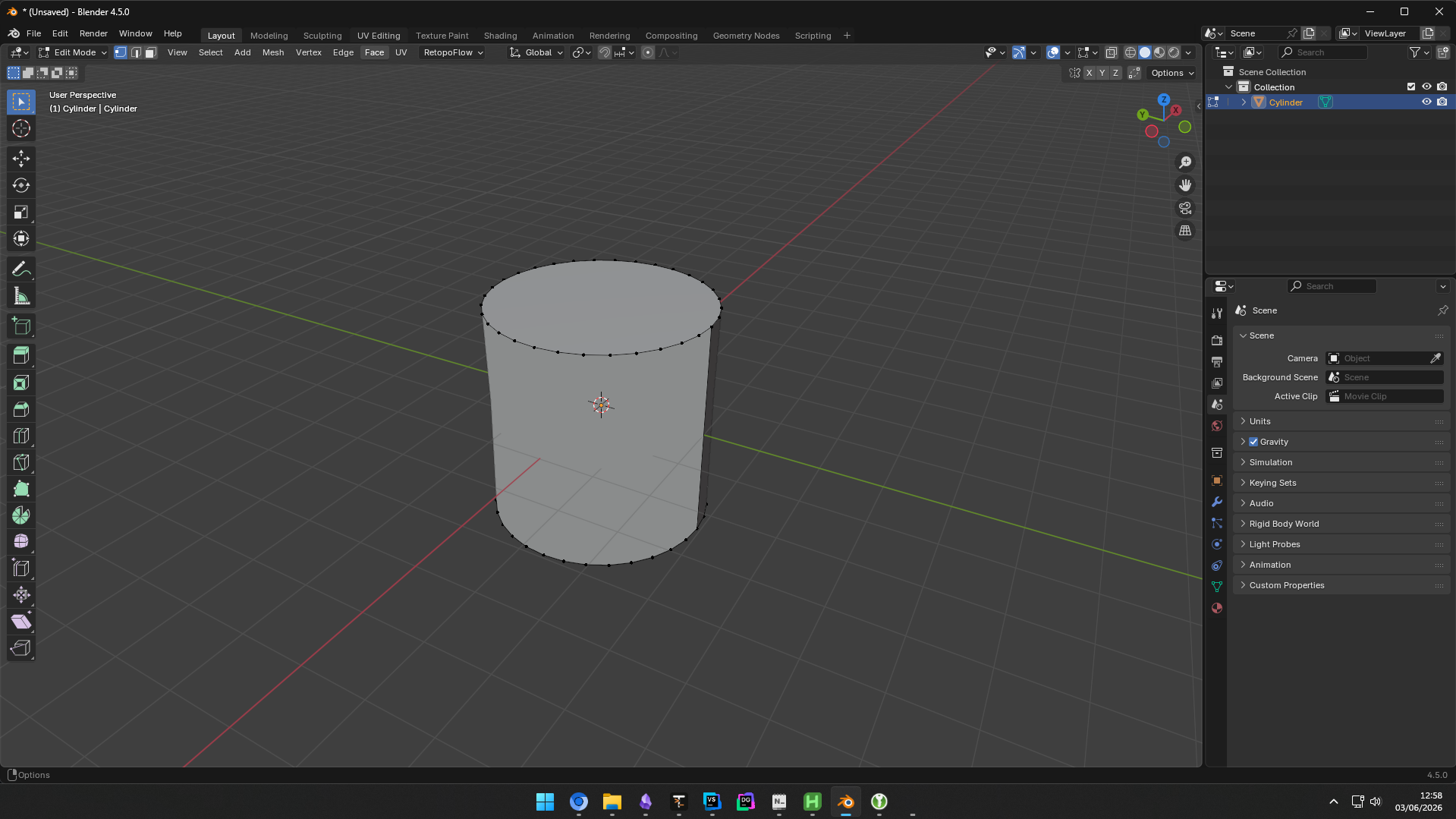The width and height of the screenshot is (1456, 819).
Task: Open the RetopoFlow dropdown
Action: pyautogui.click(x=453, y=52)
